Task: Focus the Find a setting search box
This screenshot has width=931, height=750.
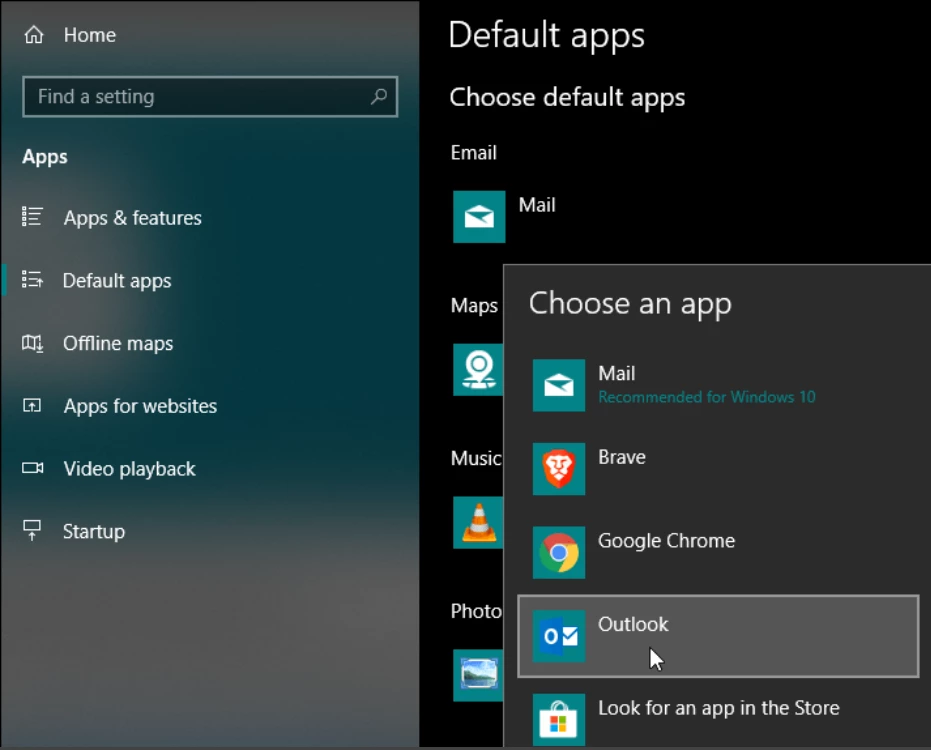Action: point(210,96)
